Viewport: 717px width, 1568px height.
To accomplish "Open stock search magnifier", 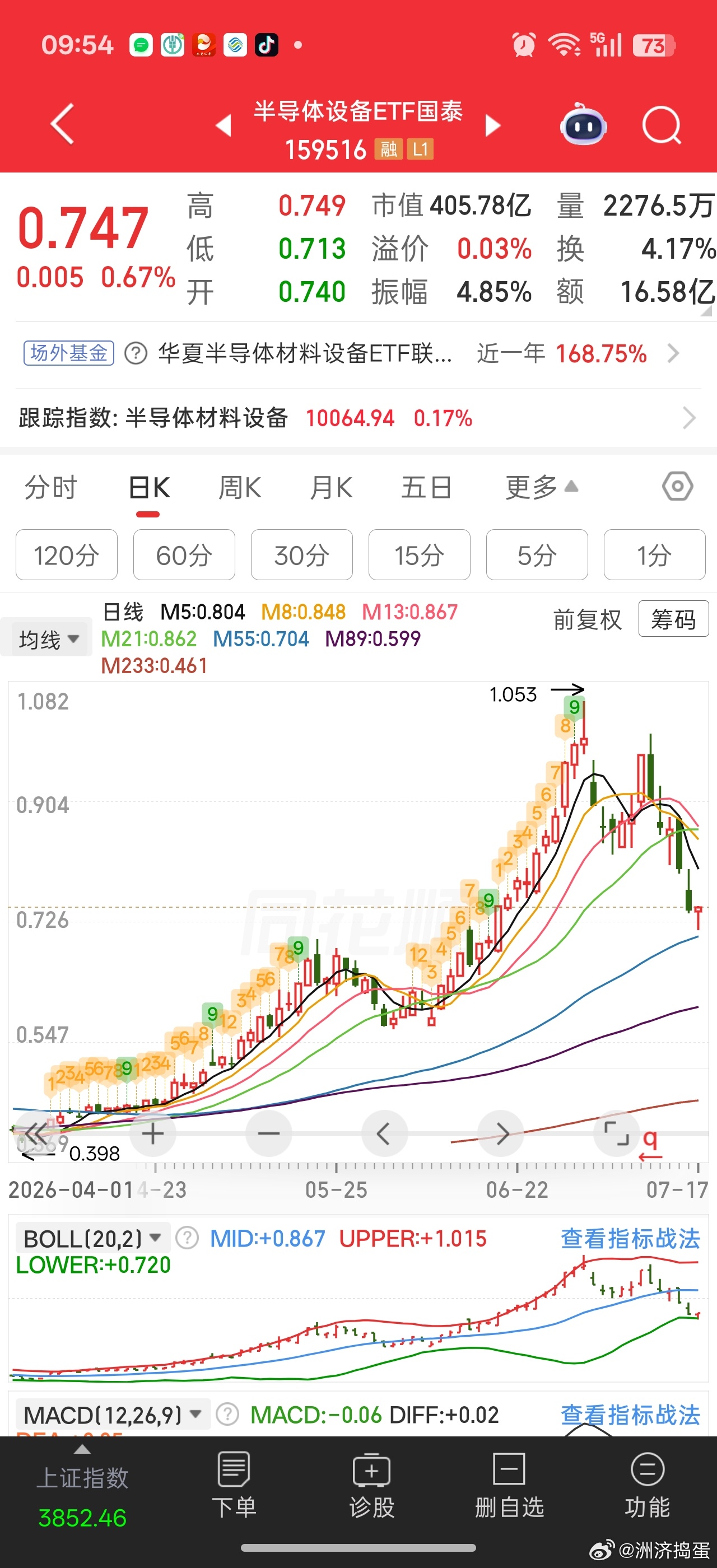I will (x=662, y=125).
